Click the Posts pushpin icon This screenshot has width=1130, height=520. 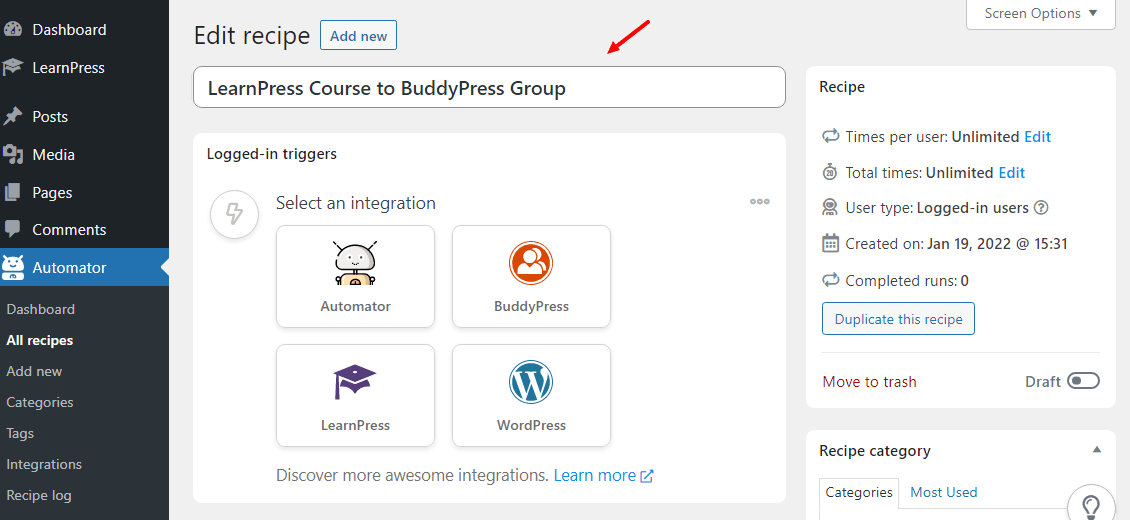[13, 117]
